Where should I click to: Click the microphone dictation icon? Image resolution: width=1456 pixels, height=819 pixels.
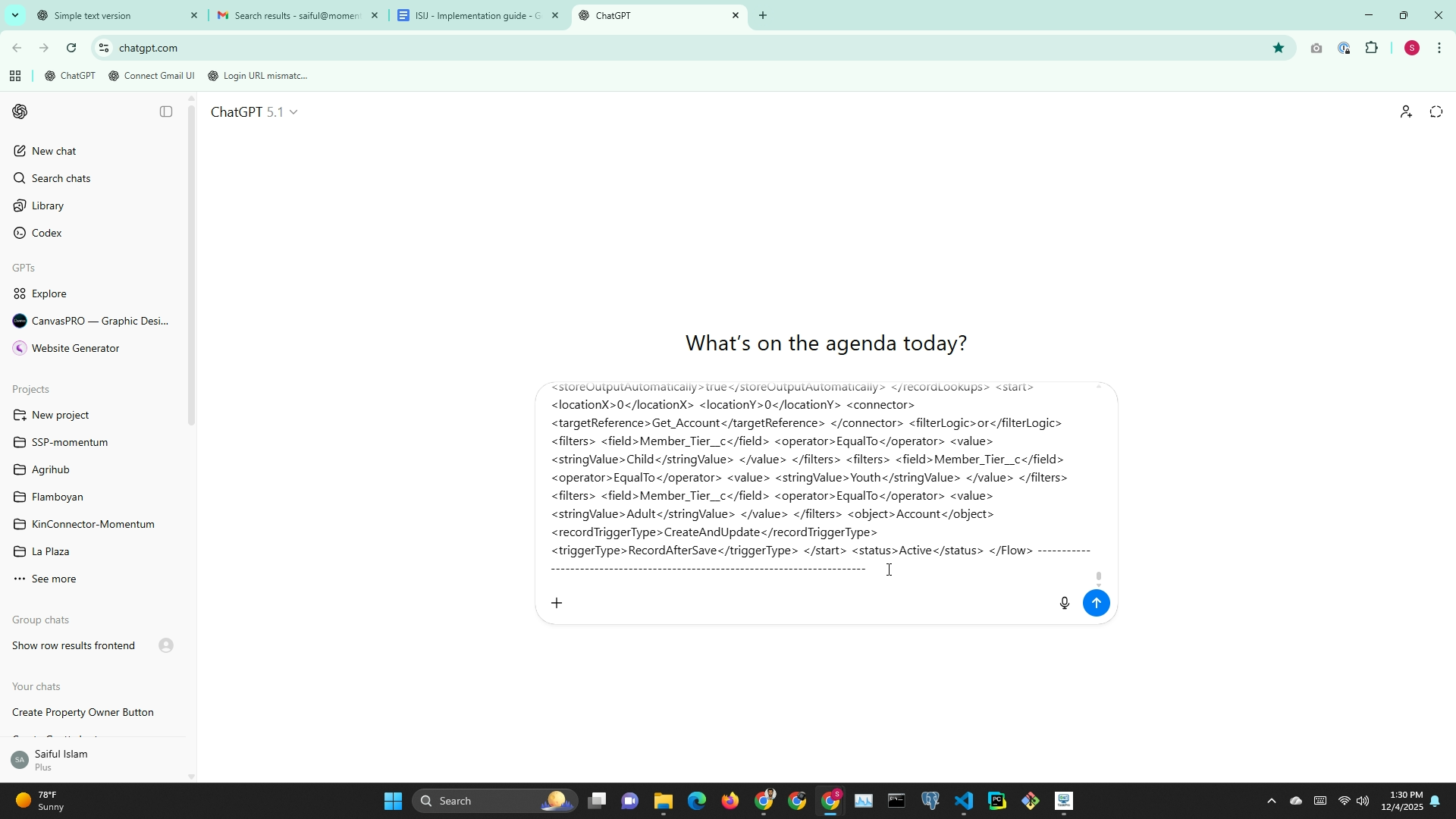coord(1064,604)
